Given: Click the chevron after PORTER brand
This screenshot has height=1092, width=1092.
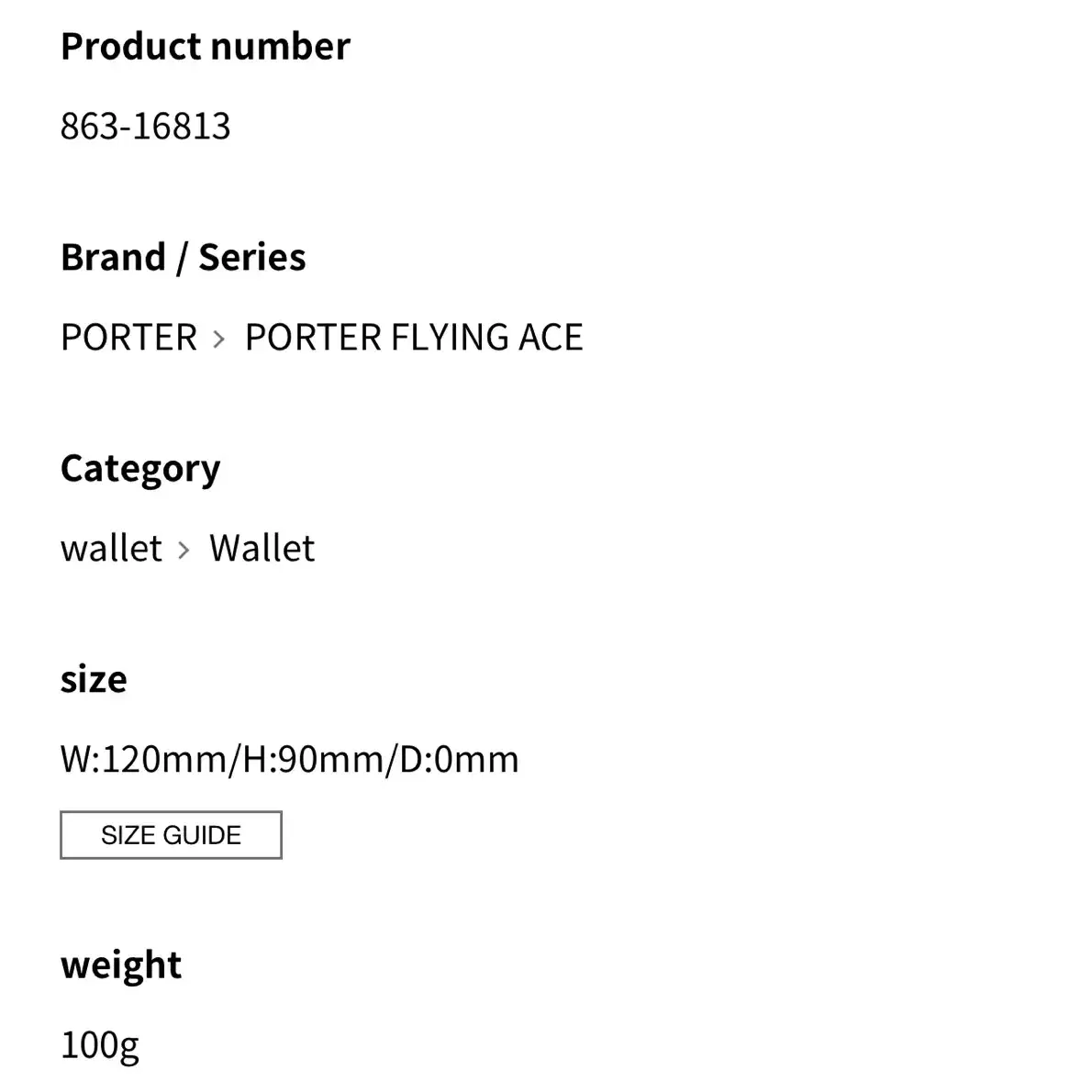Looking at the screenshot, I should pyautogui.click(x=218, y=340).
